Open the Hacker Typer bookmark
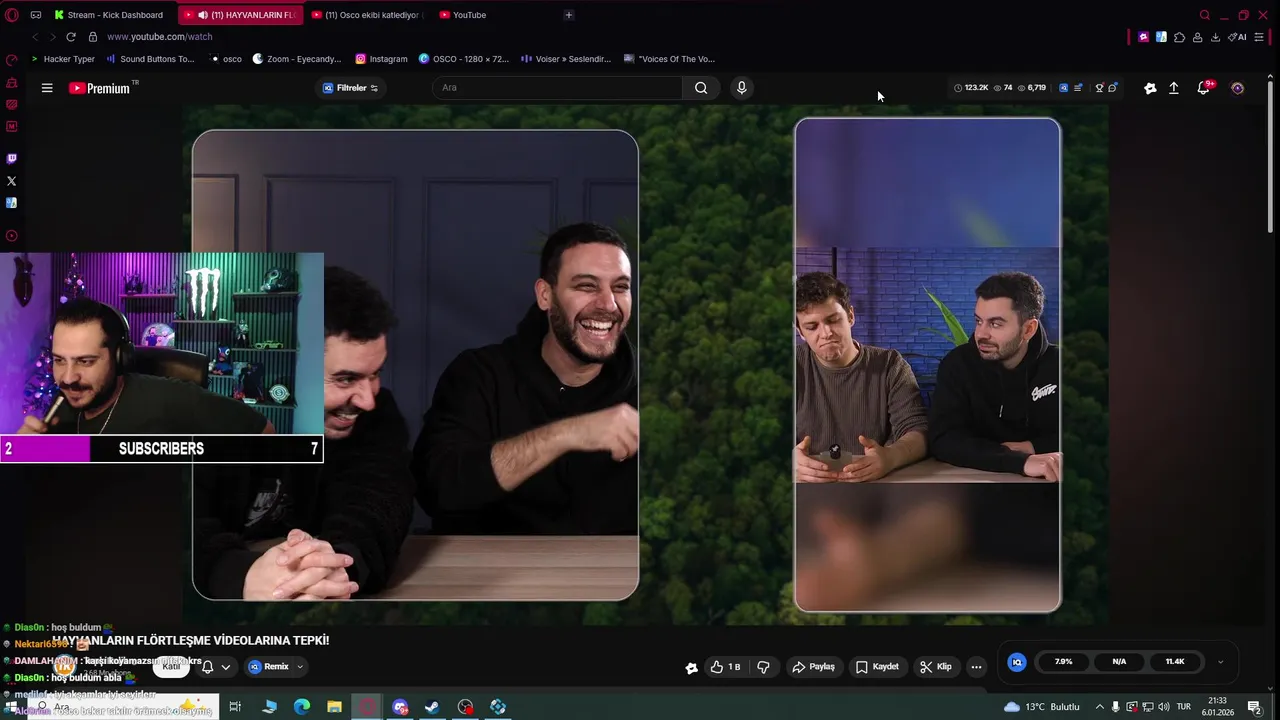The height and width of the screenshot is (720, 1280). coord(62,59)
